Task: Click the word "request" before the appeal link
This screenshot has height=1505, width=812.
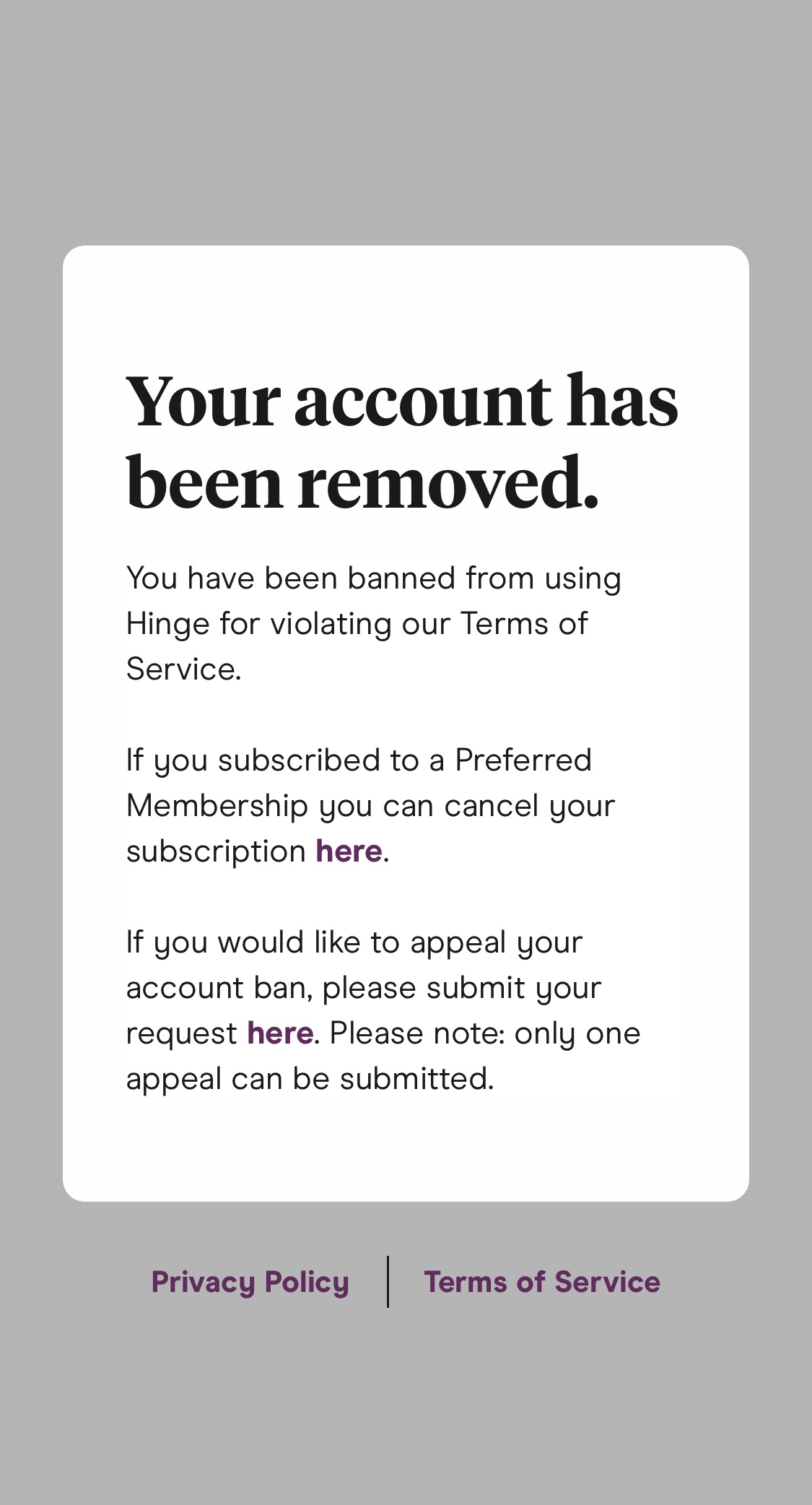Action: [x=182, y=1035]
